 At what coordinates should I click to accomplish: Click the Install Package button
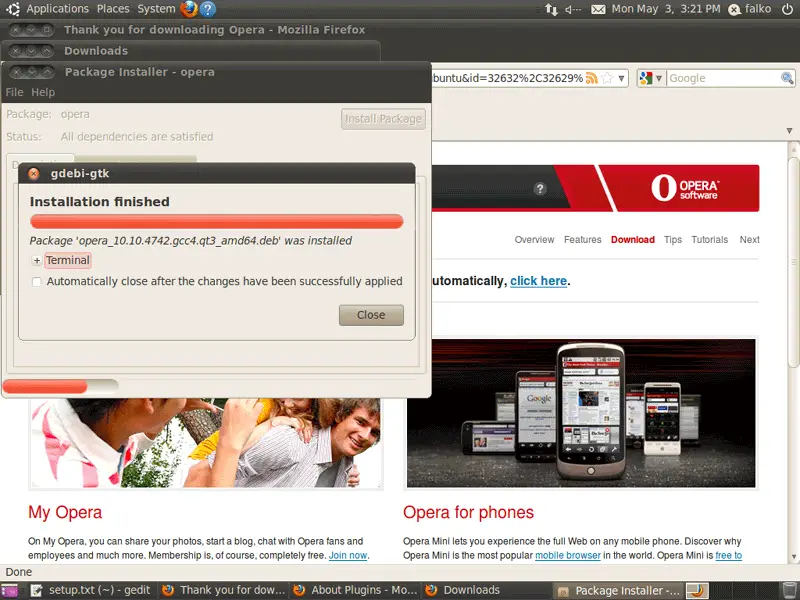point(383,119)
